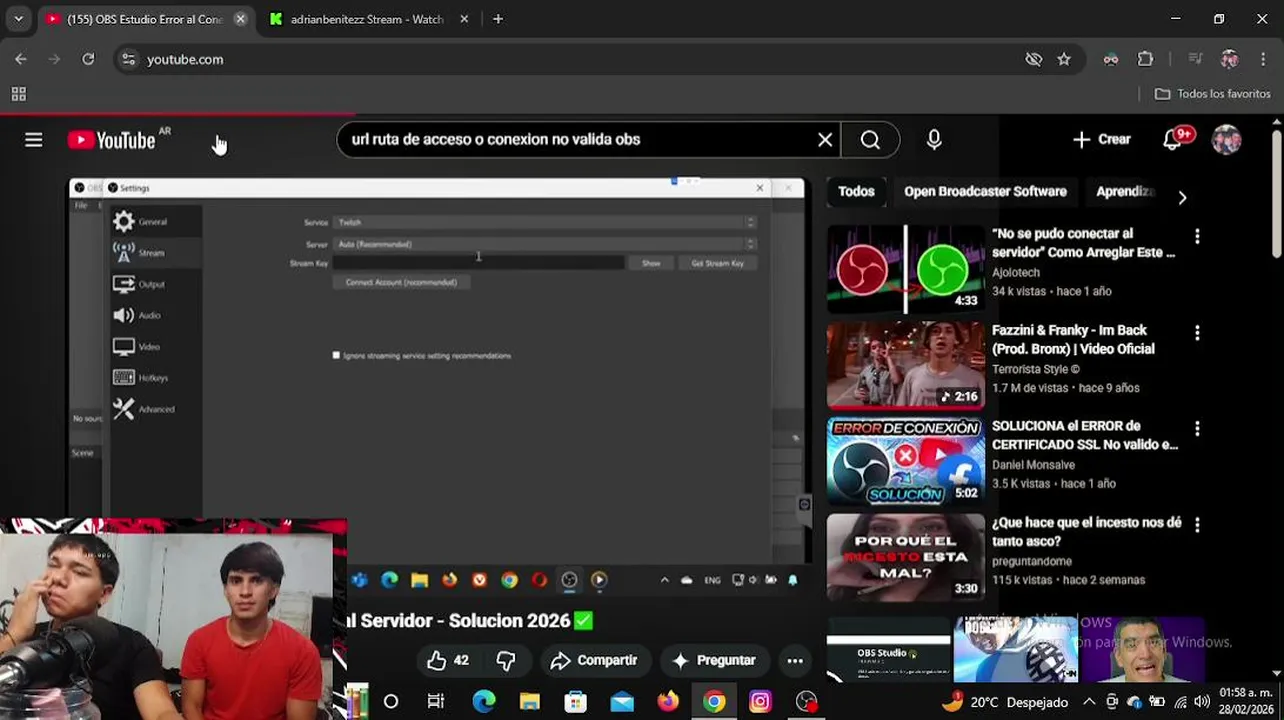
Task: Show hidden system tray icons
Action: pos(1089,702)
